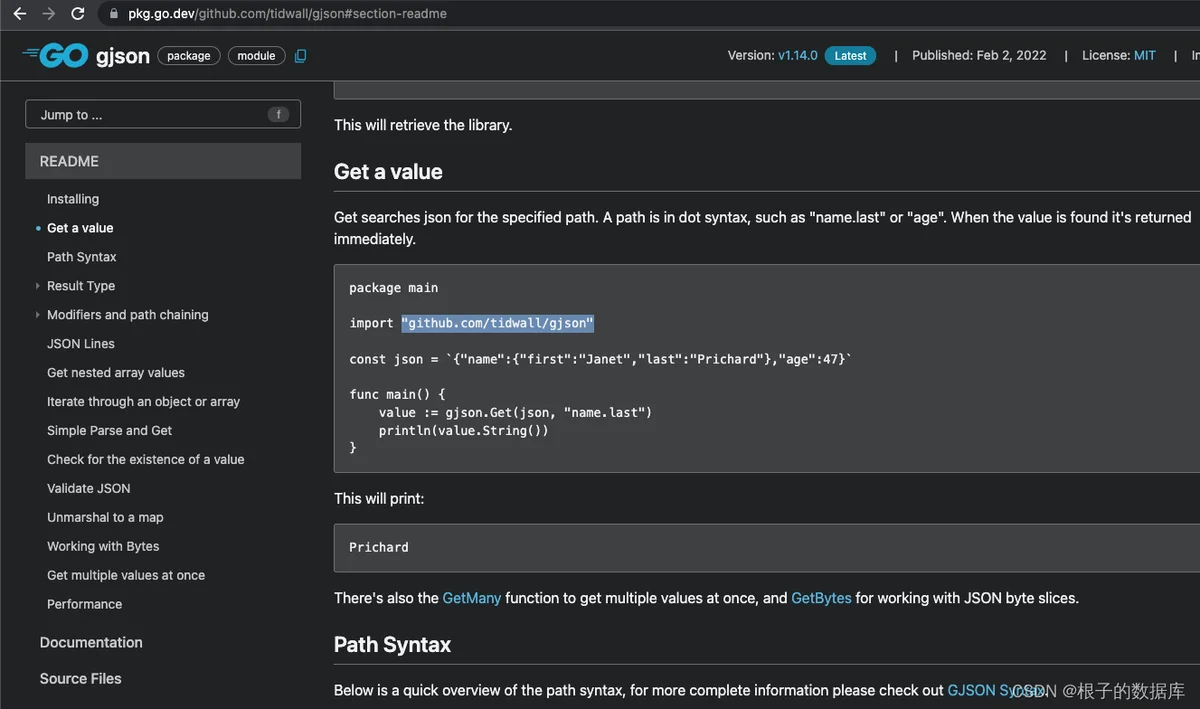Open the Validate JSON section
The image size is (1200, 709).
point(89,489)
